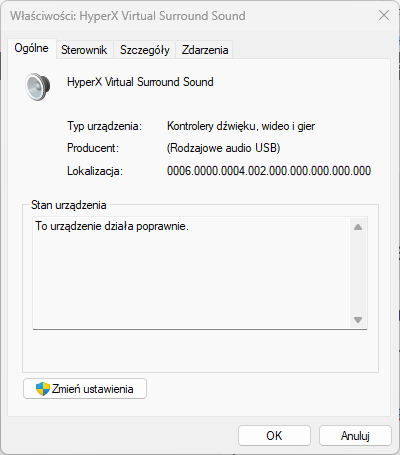Click the Anuluj button
Viewport: 400px width, 455px height.
click(355, 436)
